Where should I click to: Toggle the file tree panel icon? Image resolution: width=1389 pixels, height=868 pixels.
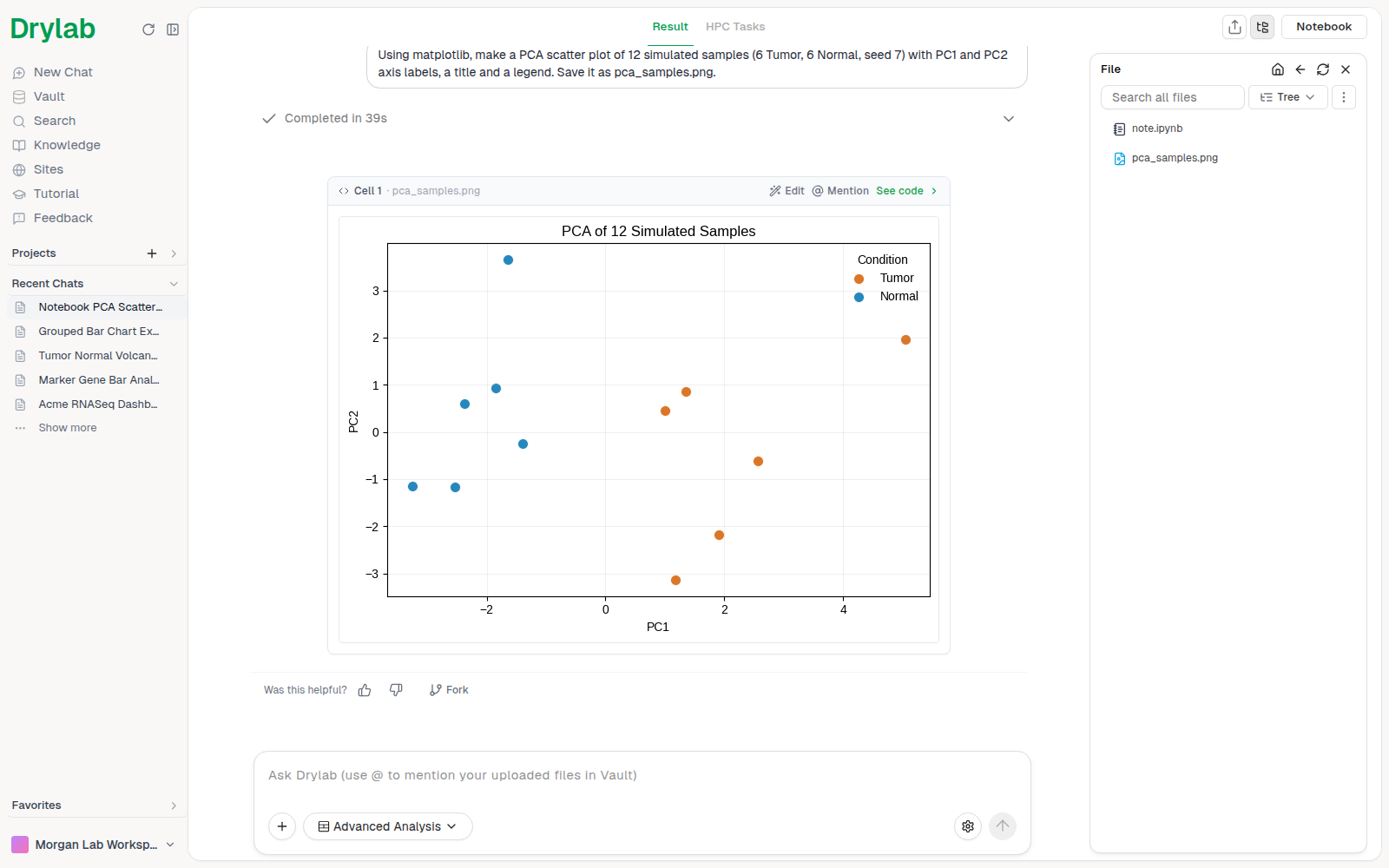pyautogui.click(x=1262, y=27)
